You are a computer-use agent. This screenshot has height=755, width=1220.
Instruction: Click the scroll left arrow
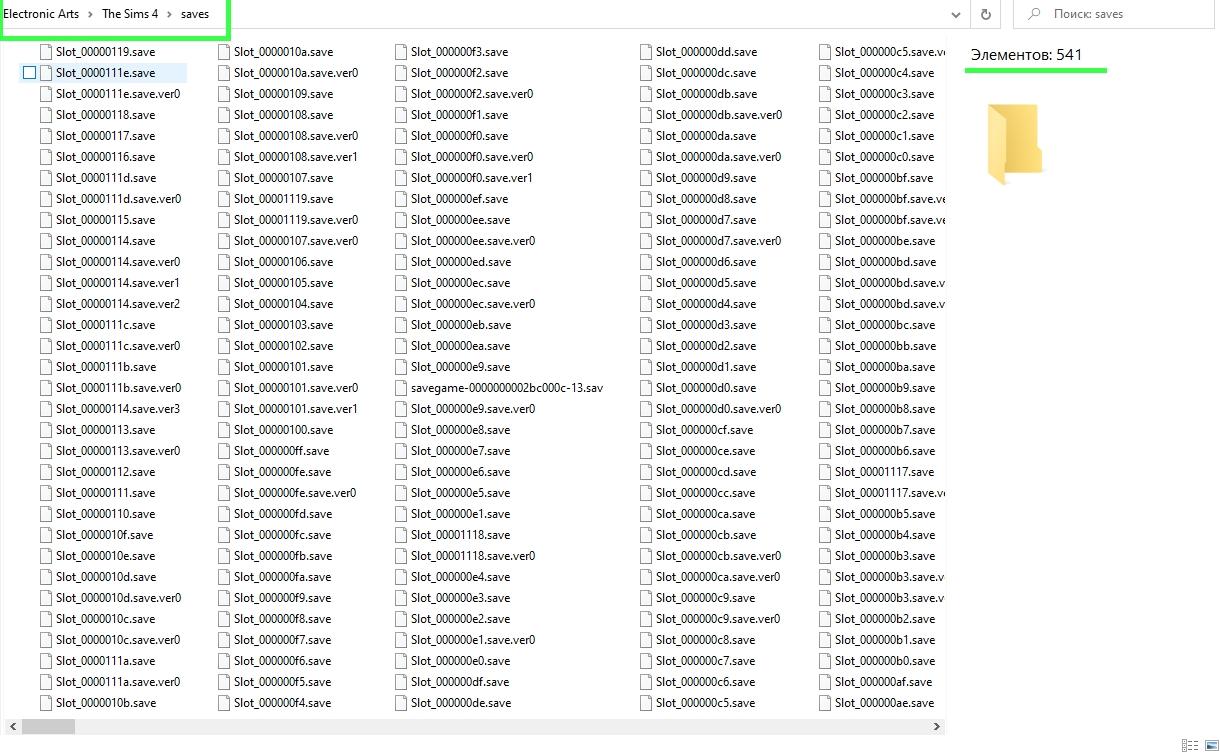pos(10,726)
